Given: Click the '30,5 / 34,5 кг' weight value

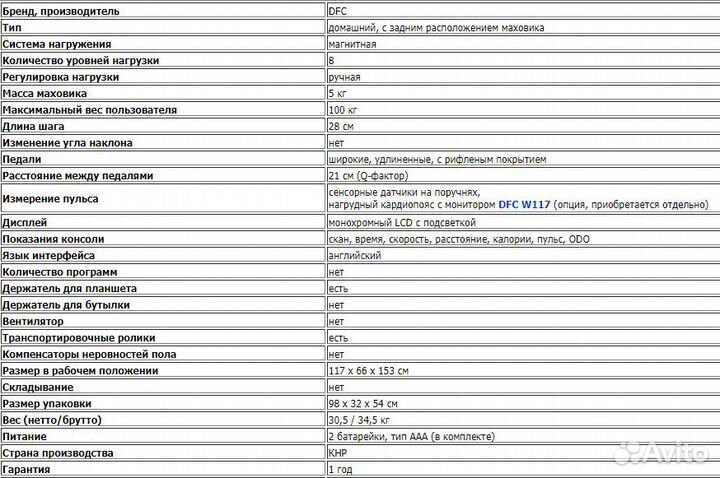Looking at the screenshot, I should click(x=361, y=419).
